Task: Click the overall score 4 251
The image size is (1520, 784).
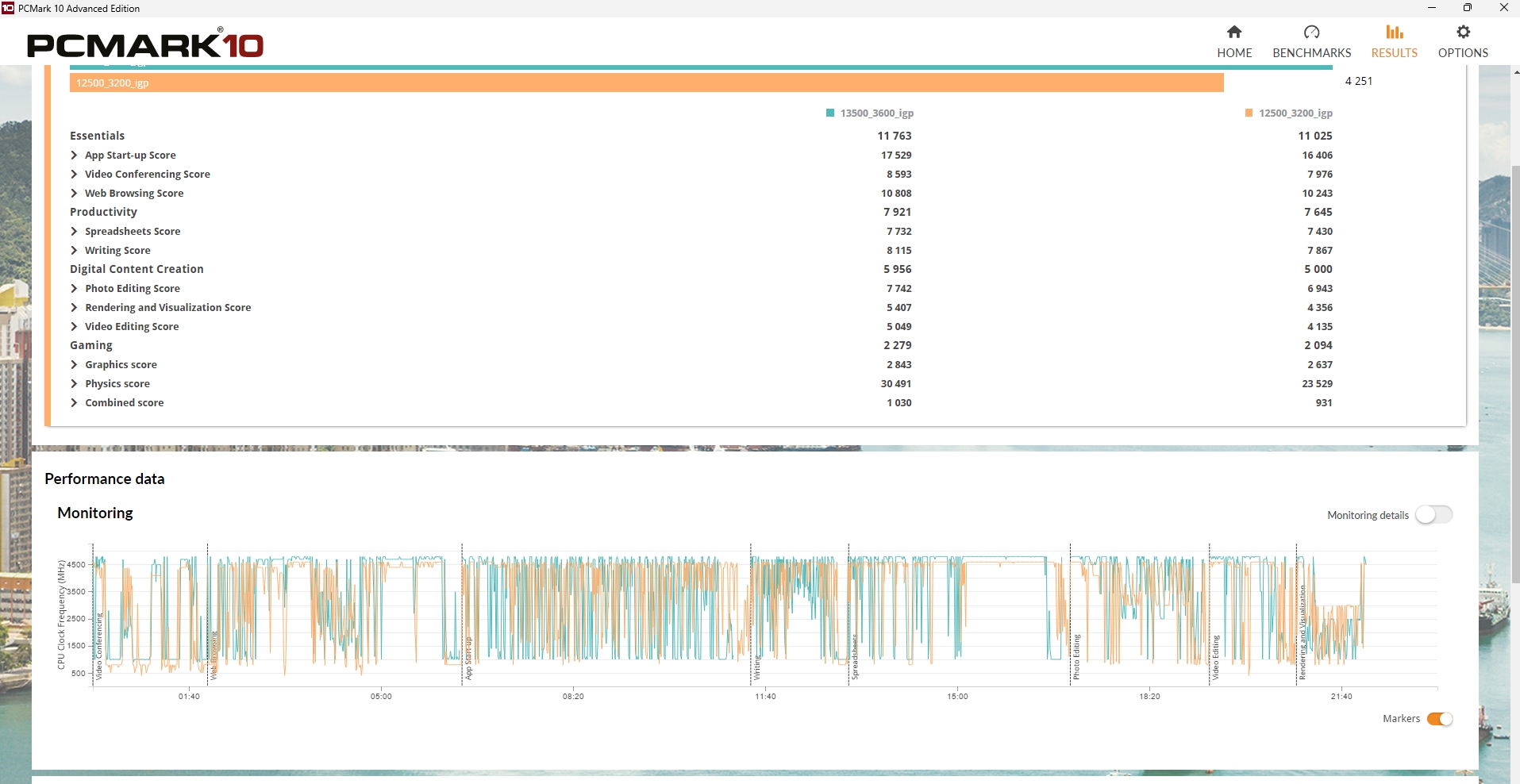Action: [x=1359, y=81]
